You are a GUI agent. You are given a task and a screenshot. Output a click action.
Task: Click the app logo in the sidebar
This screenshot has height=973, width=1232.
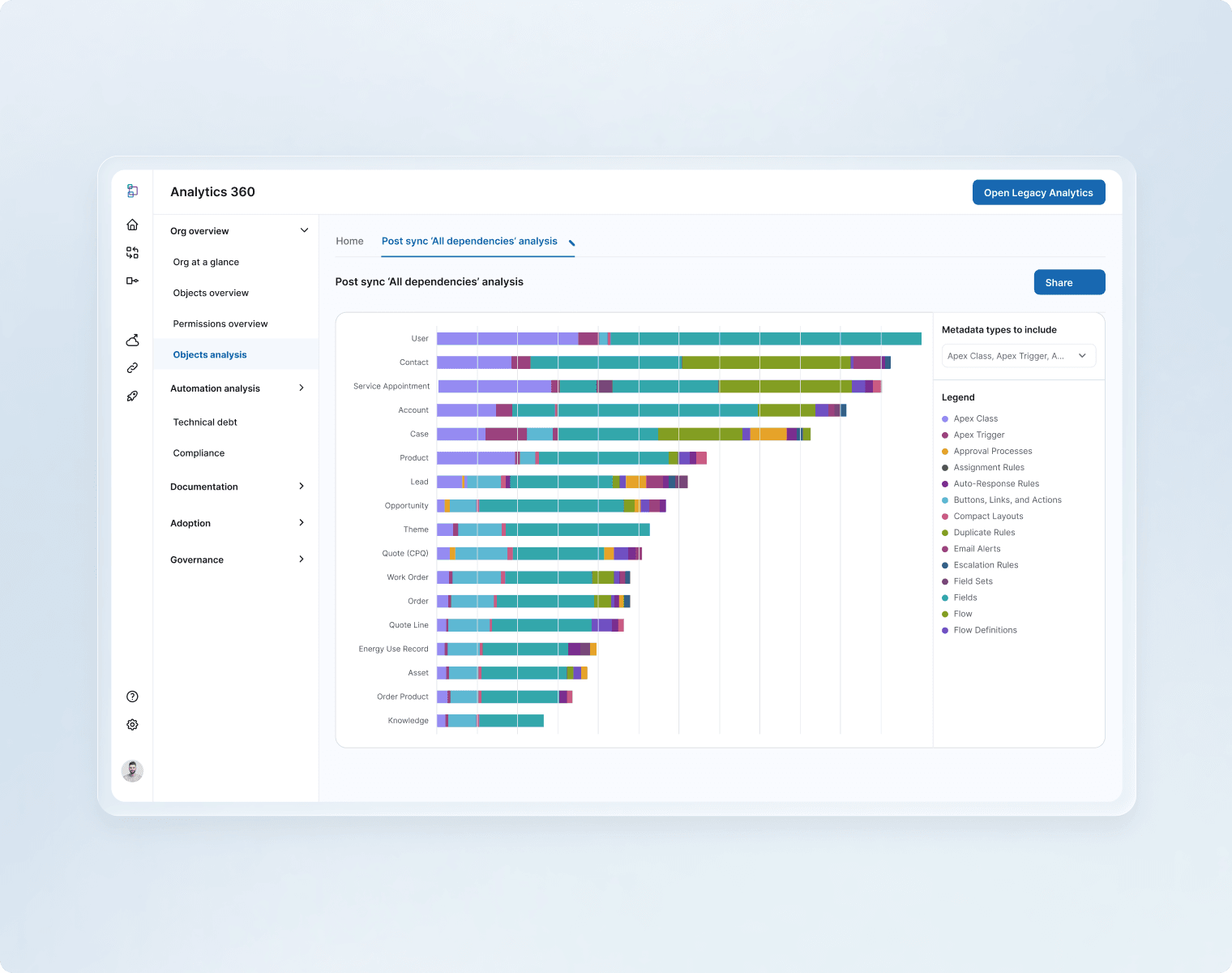point(132,191)
